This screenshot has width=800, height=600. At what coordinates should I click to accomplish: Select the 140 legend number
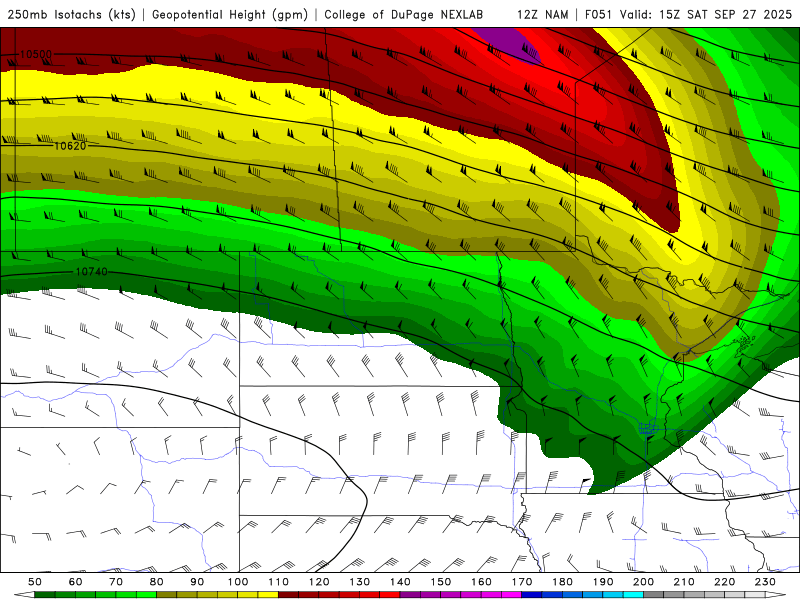[x=400, y=582]
